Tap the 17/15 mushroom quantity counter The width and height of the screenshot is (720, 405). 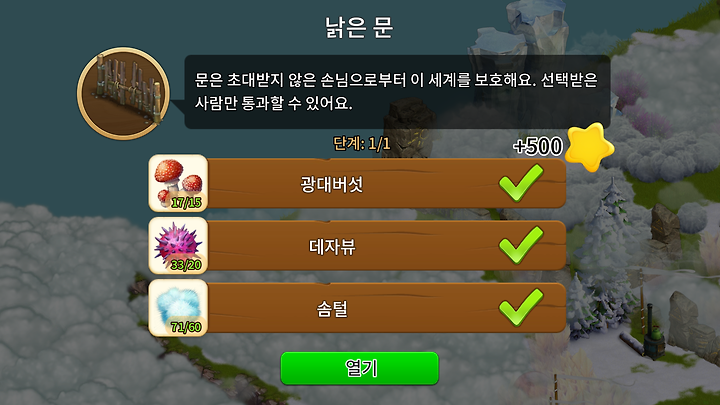pyautogui.click(x=186, y=202)
